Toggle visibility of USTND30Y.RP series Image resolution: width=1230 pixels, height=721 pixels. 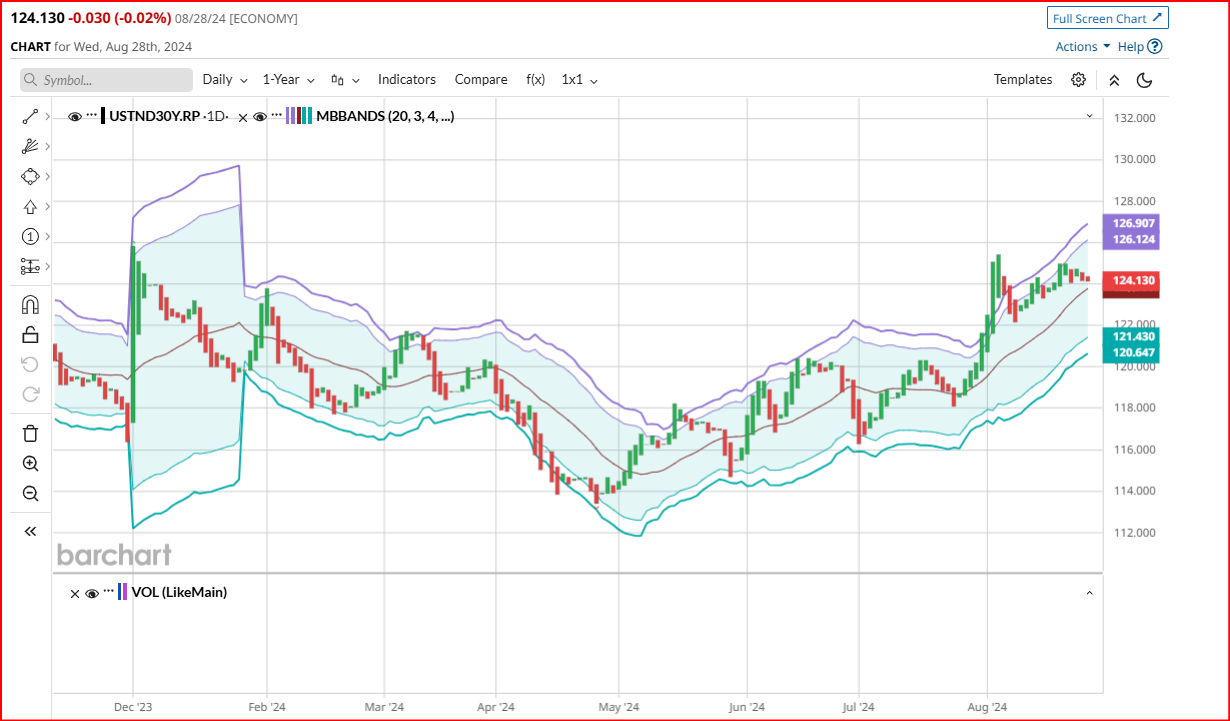75,116
